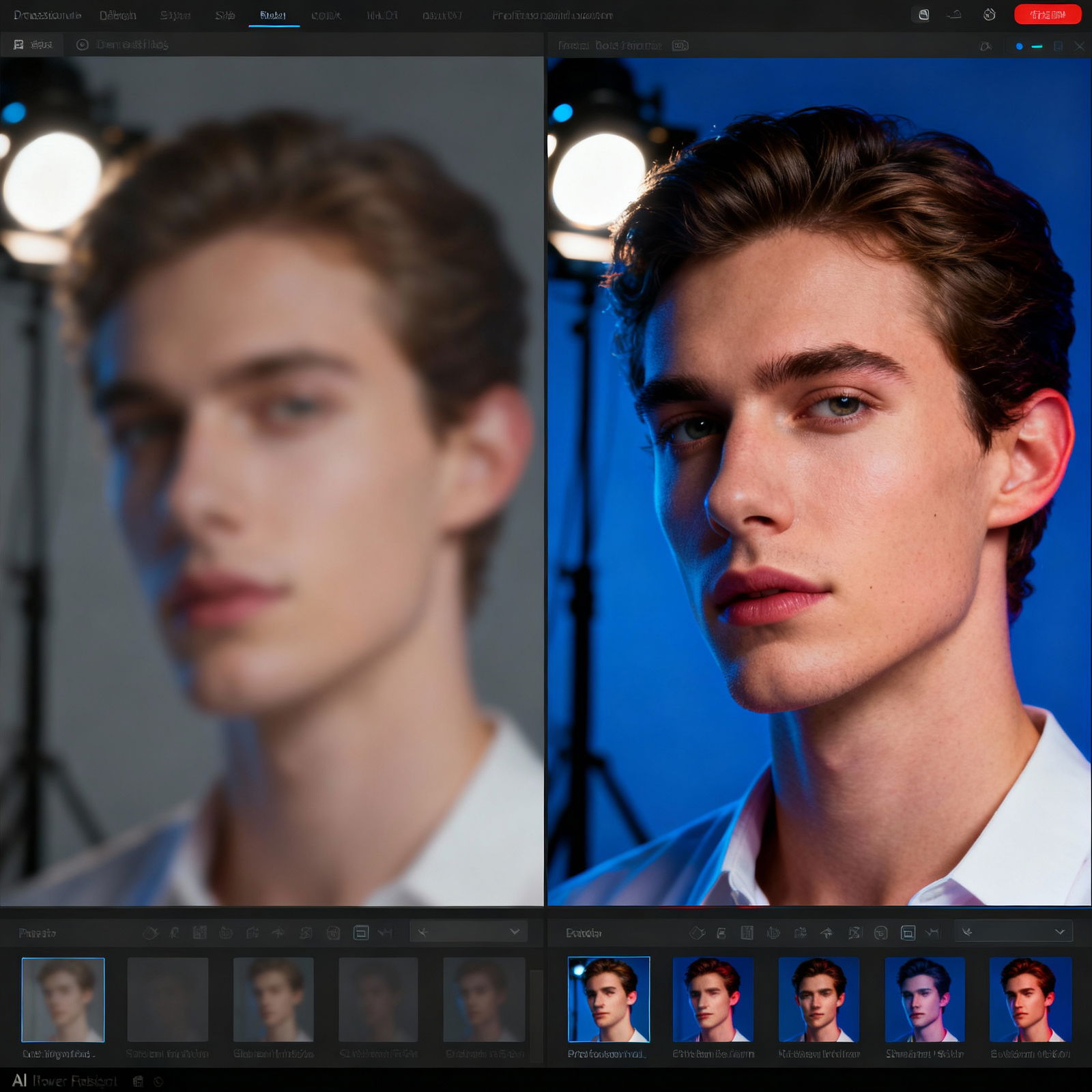Open the first menu item in top bar
The image size is (1092, 1092).
point(47,15)
